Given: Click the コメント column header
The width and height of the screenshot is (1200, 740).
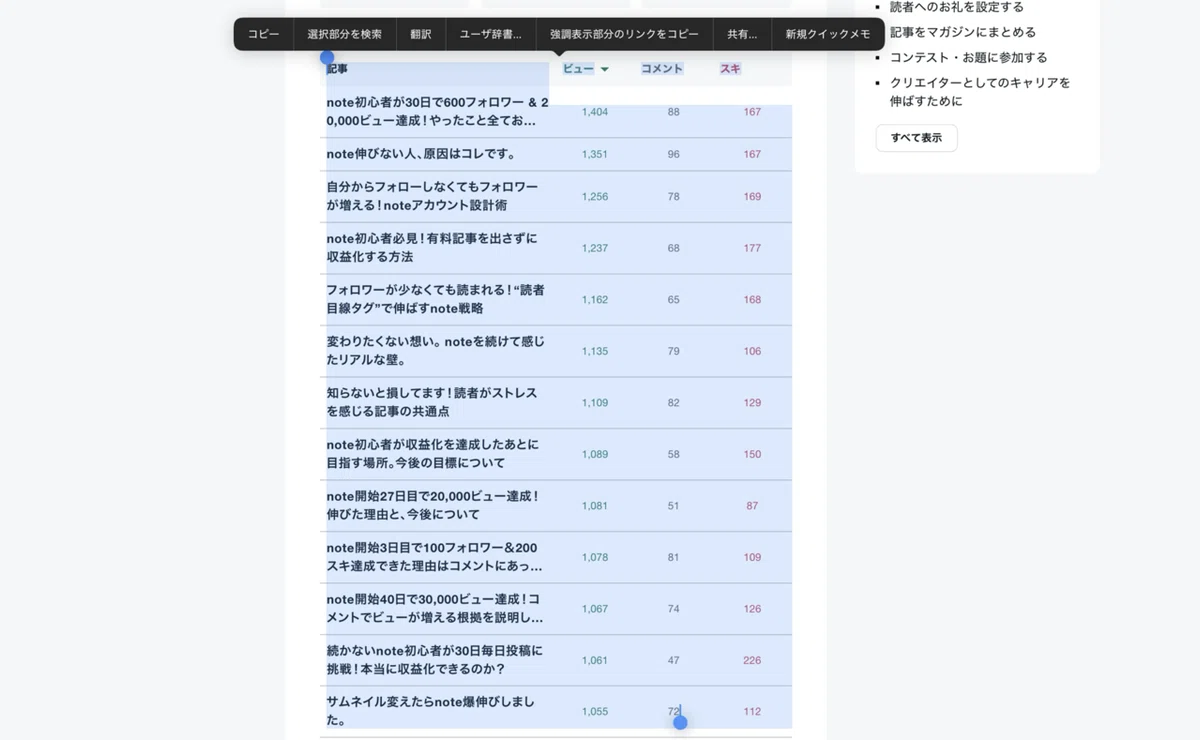Looking at the screenshot, I should click(x=662, y=69).
